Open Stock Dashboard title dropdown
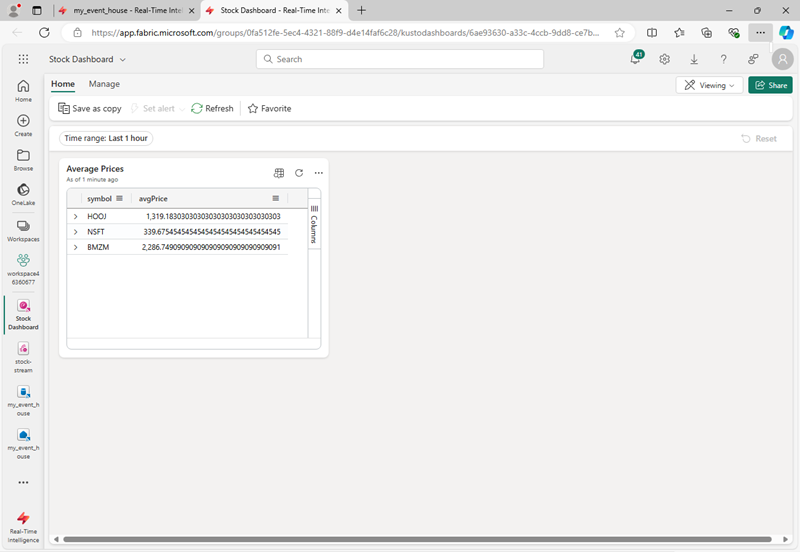Image resolution: width=800 pixels, height=552 pixels. point(122,60)
